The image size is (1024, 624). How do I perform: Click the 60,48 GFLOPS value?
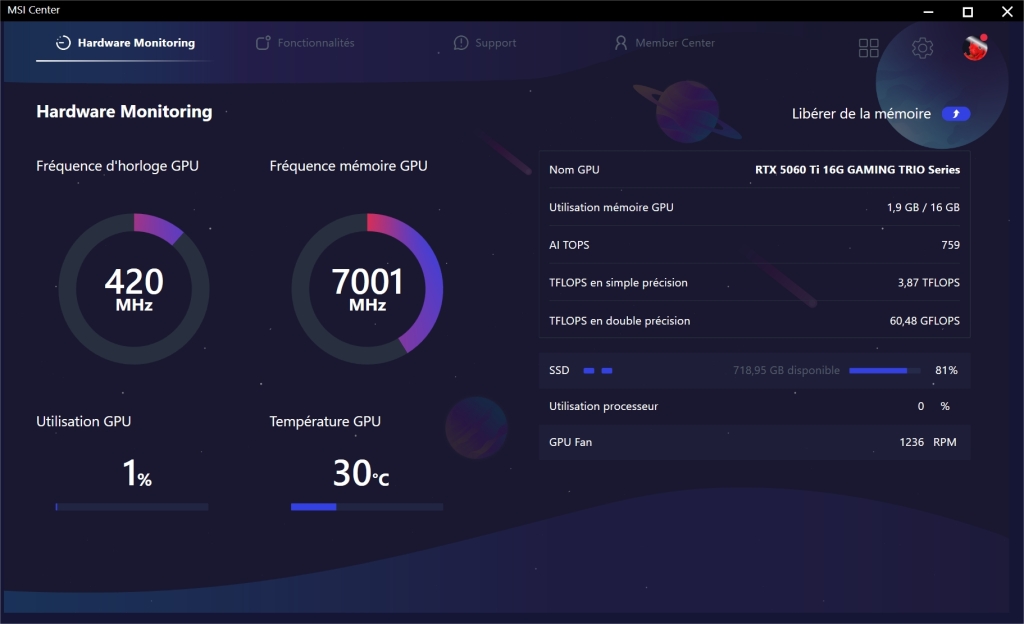point(924,320)
